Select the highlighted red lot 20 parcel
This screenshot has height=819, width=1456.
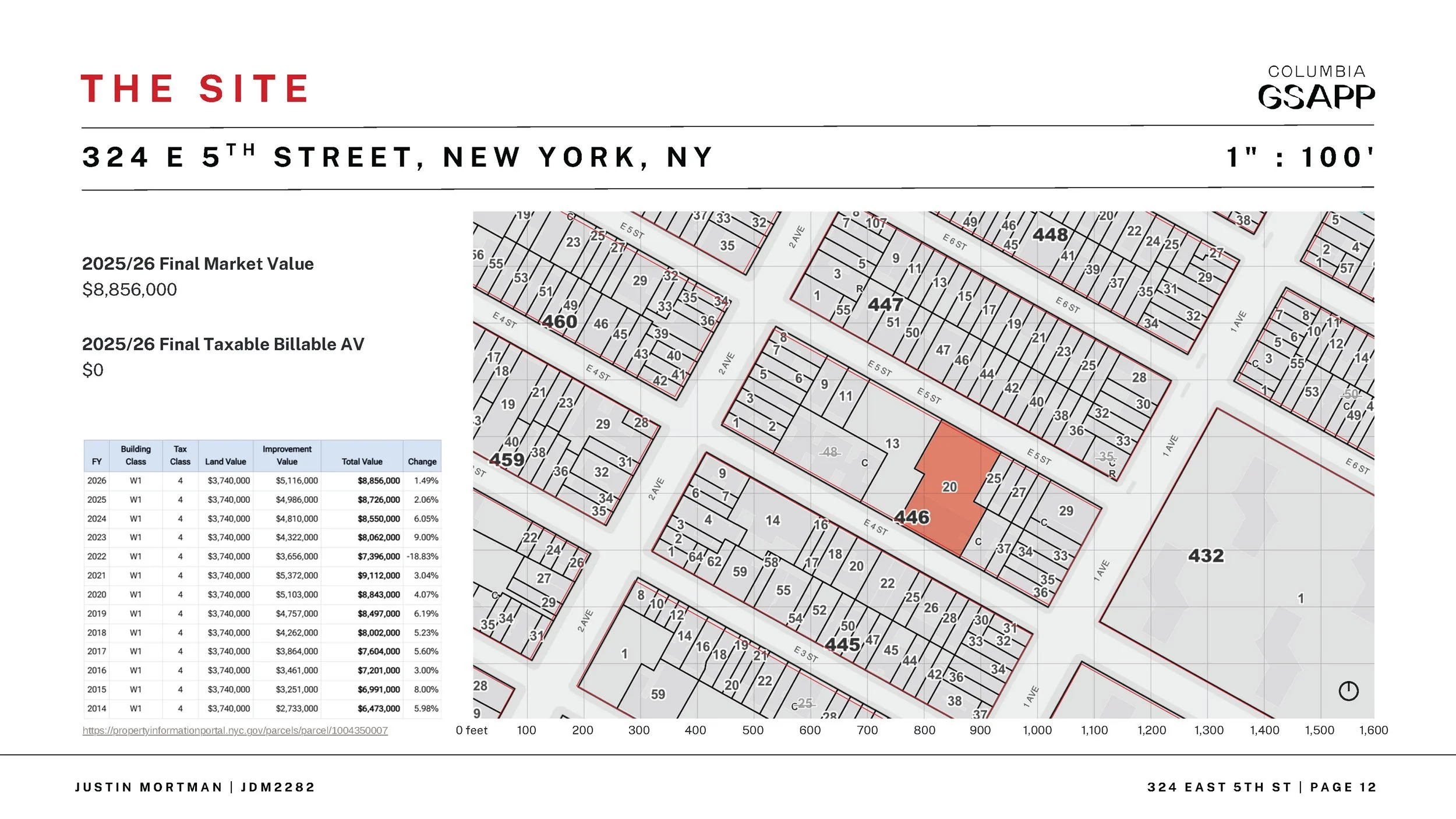point(948,487)
